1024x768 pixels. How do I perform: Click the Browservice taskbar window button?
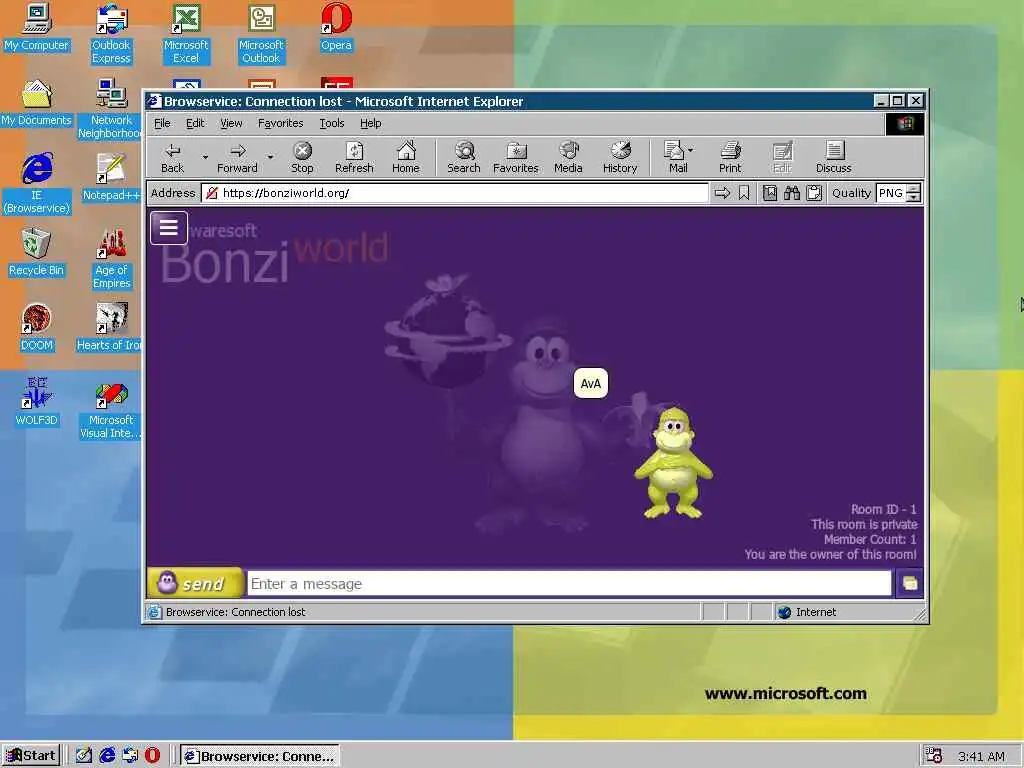(x=260, y=756)
